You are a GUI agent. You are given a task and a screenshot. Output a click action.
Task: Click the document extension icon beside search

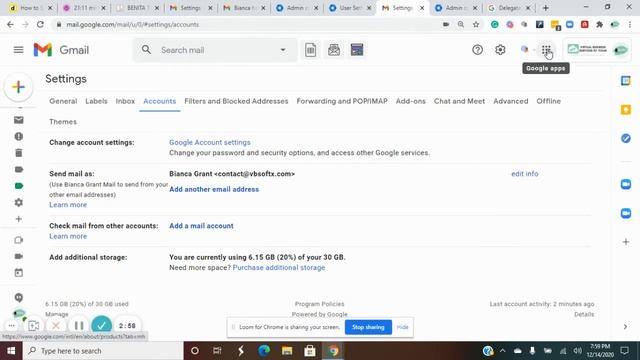[311, 50]
